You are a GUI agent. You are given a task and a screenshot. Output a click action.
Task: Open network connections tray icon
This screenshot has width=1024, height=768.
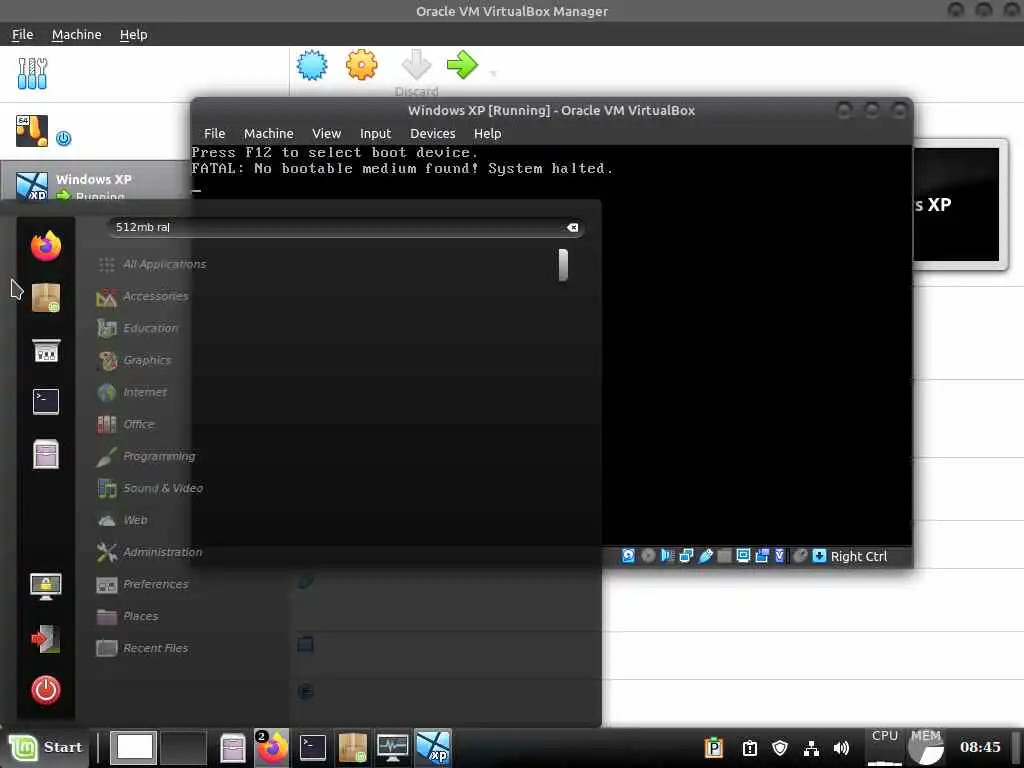click(811, 747)
